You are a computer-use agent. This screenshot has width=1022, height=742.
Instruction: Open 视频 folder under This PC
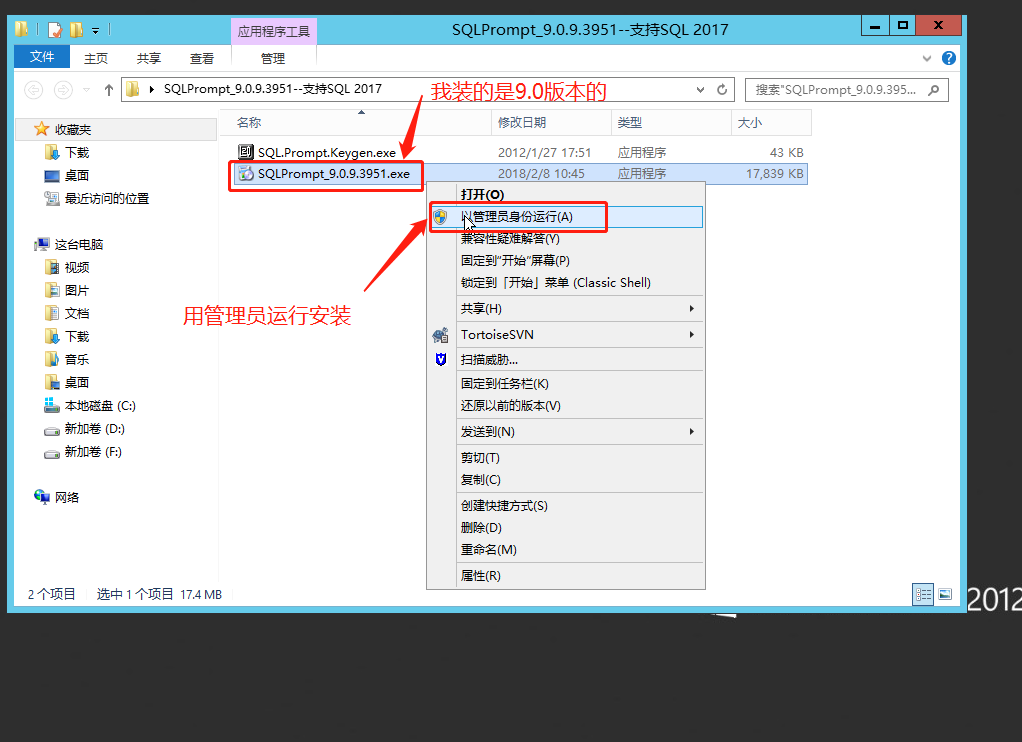point(77,267)
